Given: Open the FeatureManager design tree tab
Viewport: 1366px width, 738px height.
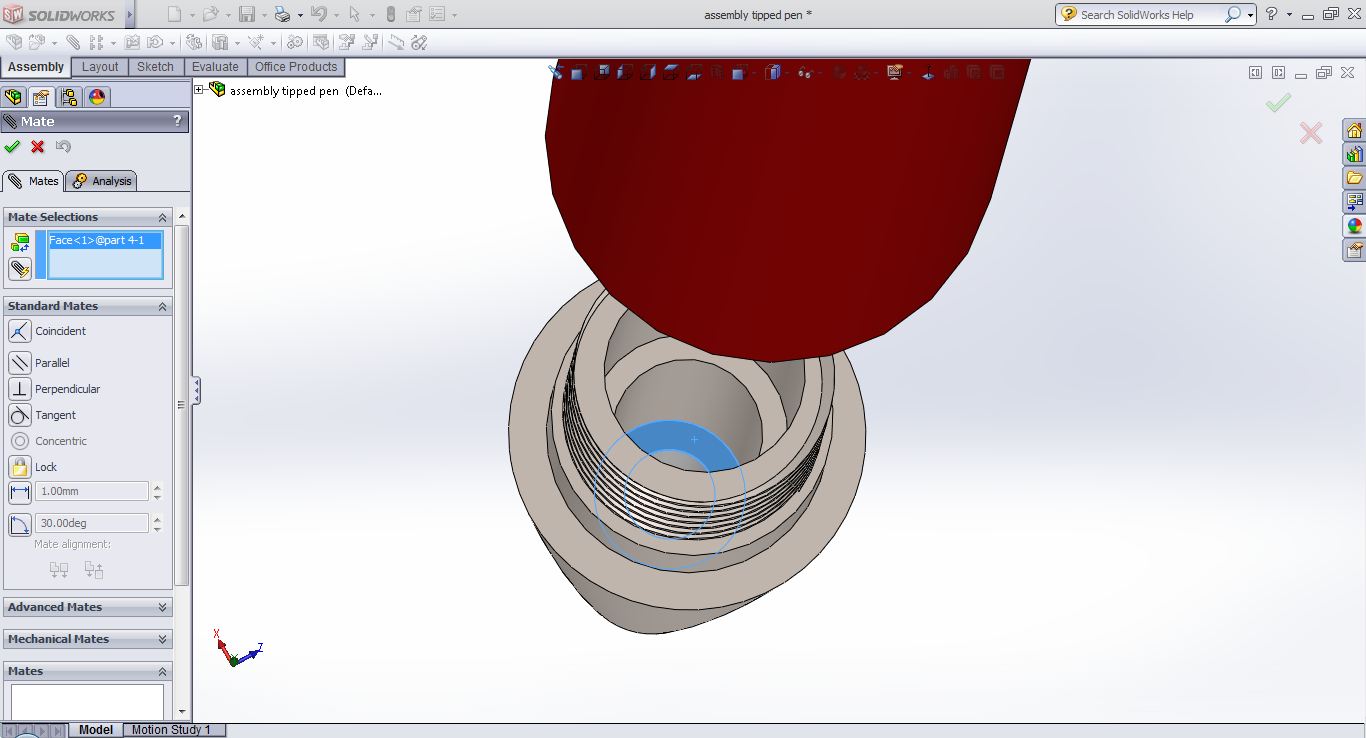Looking at the screenshot, I should click(x=13, y=97).
